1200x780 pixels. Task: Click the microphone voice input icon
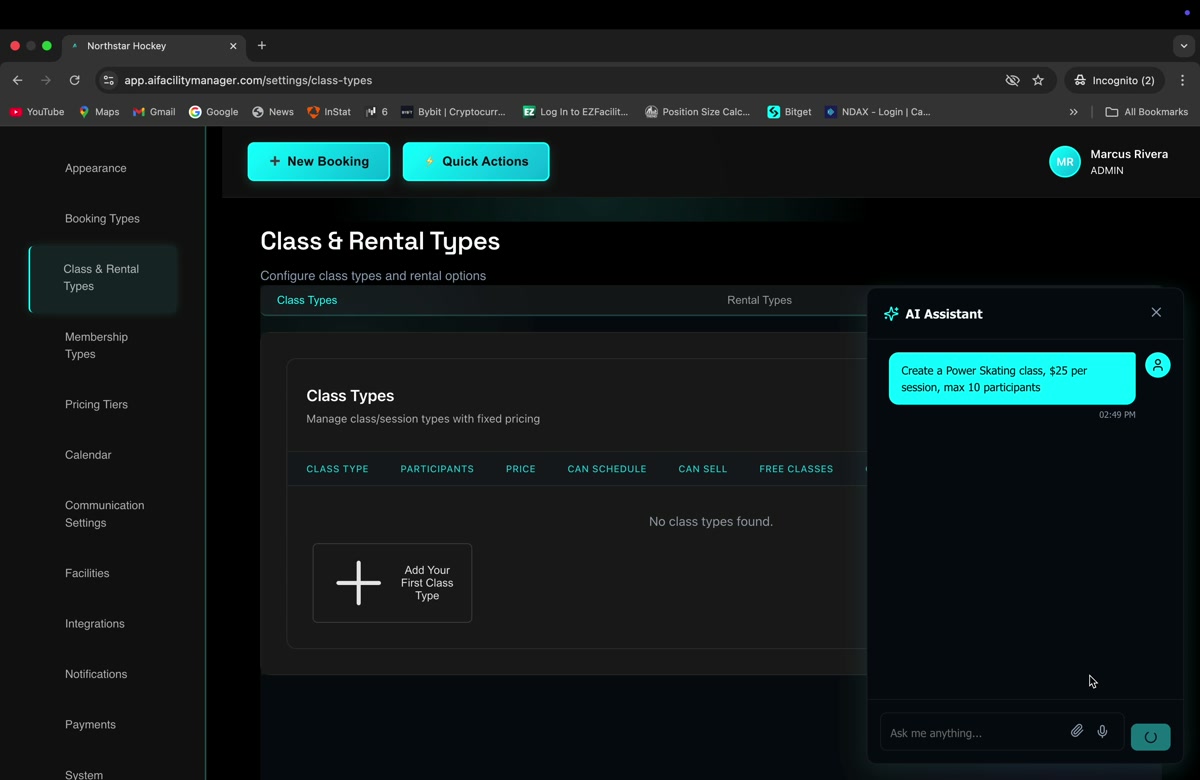1102,732
